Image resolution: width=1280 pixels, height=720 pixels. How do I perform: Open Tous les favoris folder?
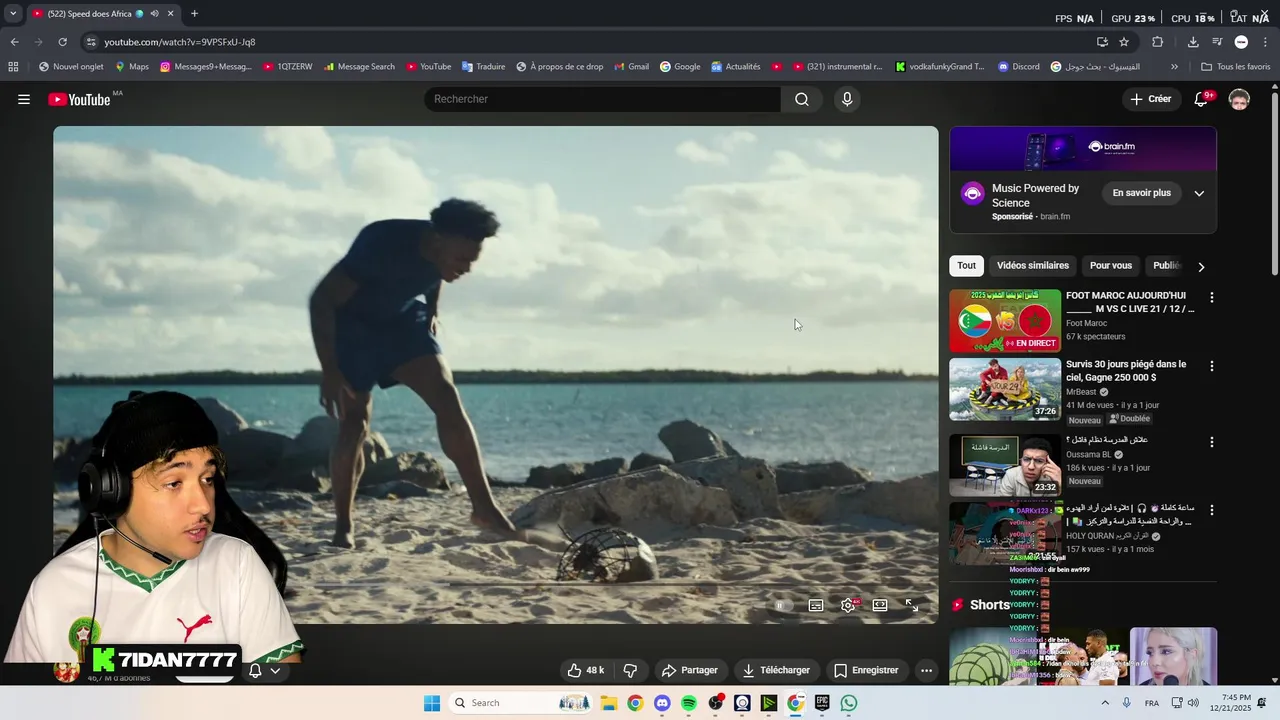pyautogui.click(x=1235, y=67)
